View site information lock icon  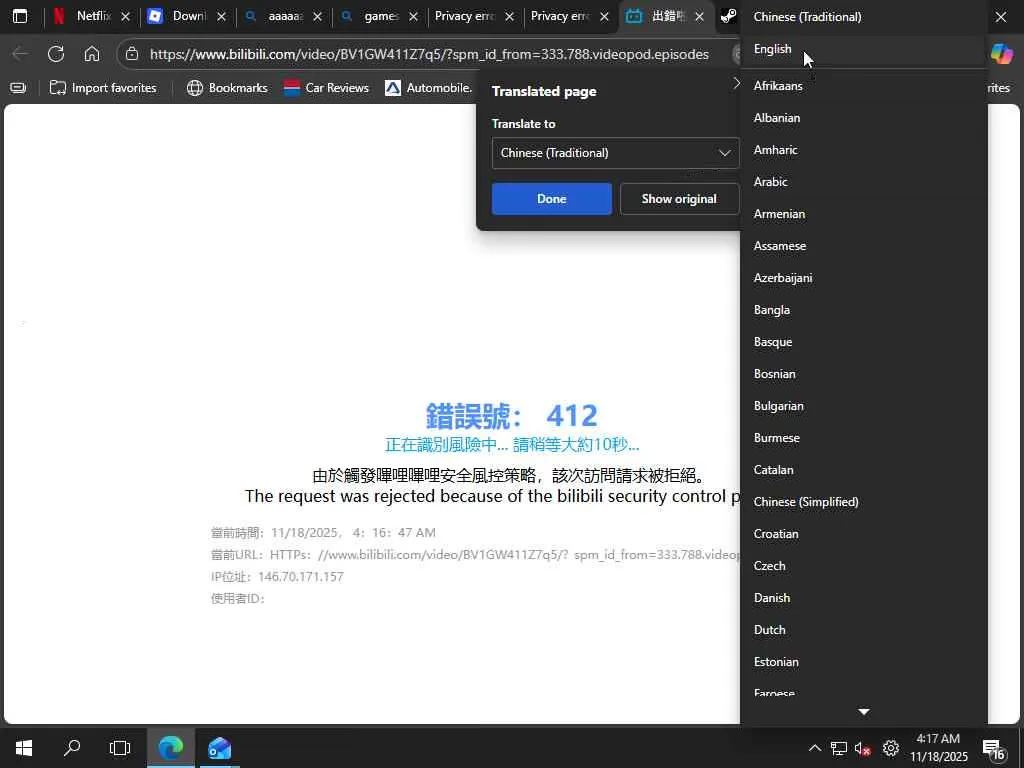coord(132,54)
